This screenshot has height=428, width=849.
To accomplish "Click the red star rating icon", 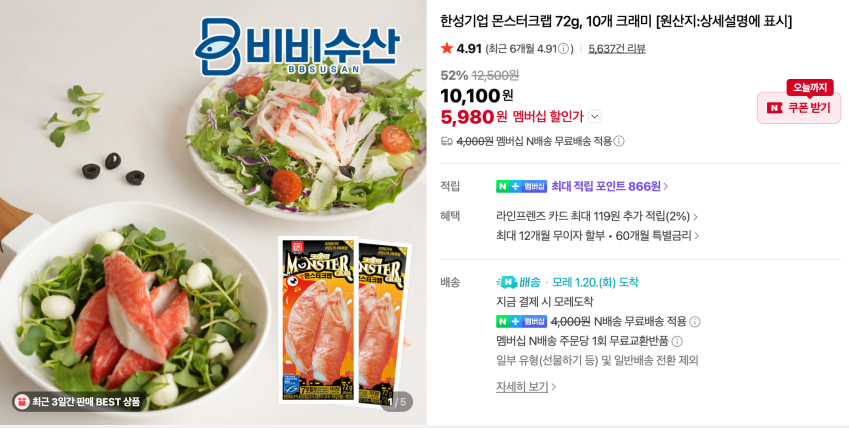I will (447, 48).
